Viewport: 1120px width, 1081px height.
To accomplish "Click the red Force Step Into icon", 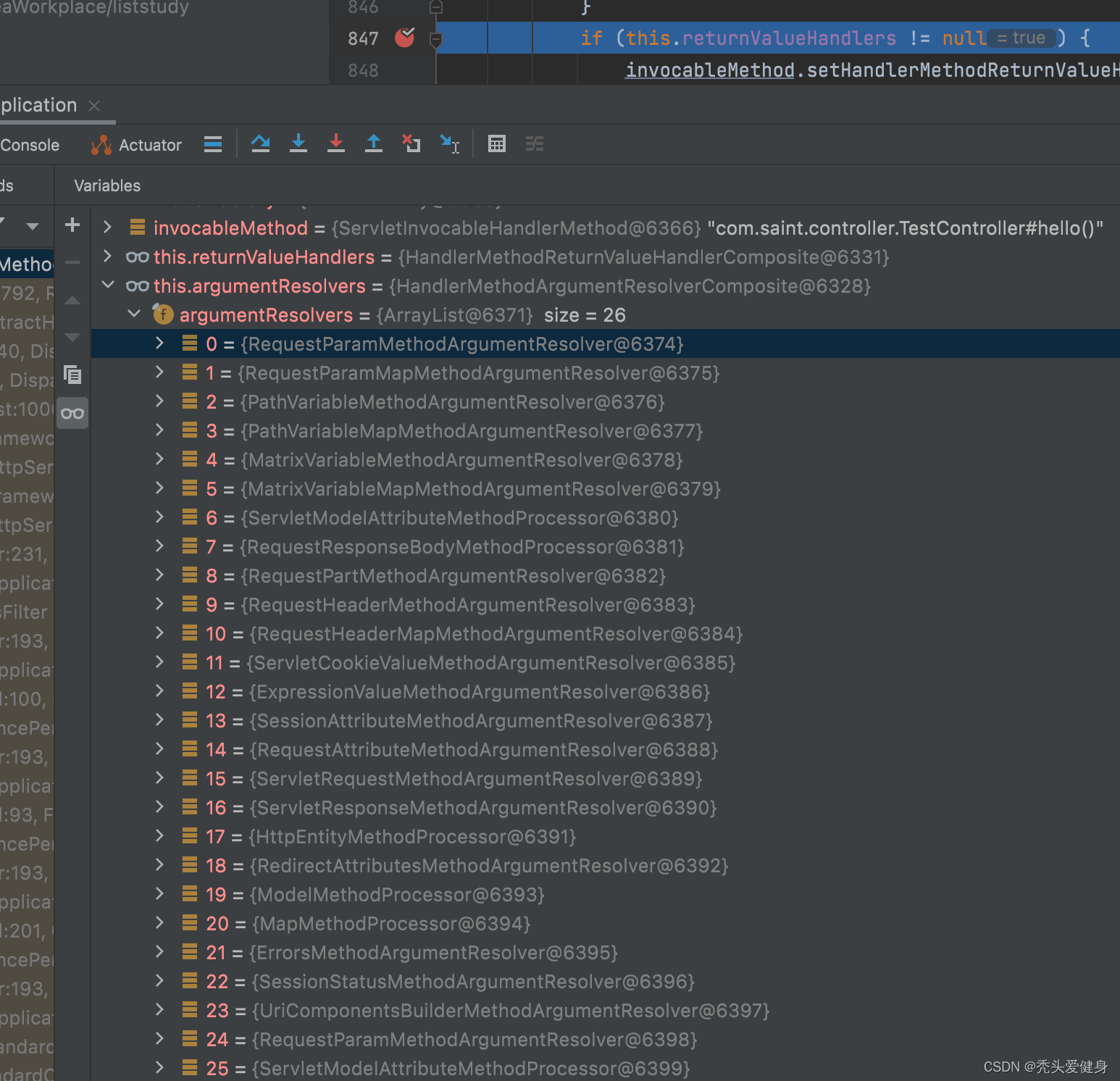I will [336, 143].
